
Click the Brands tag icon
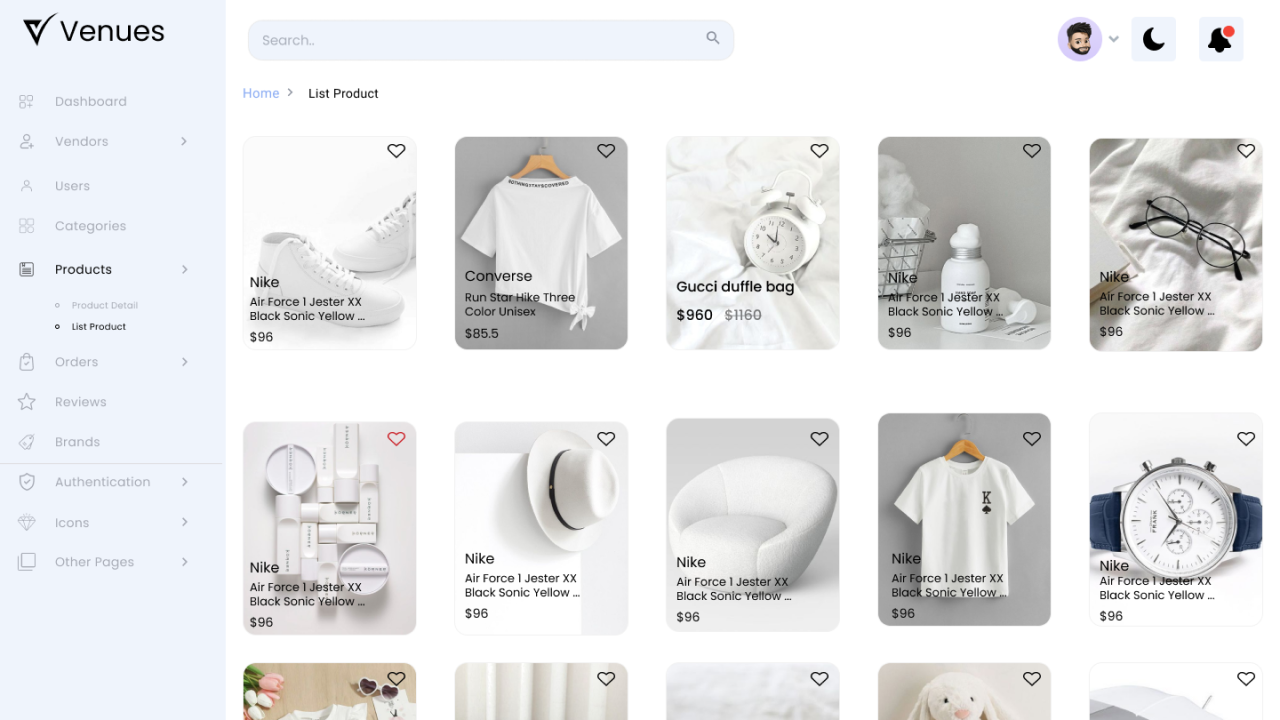[27, 442]
